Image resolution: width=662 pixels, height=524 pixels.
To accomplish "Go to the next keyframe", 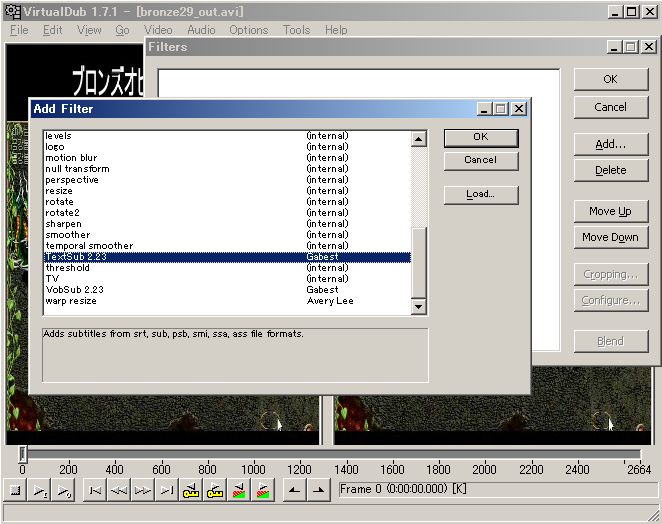I will 215,490.
